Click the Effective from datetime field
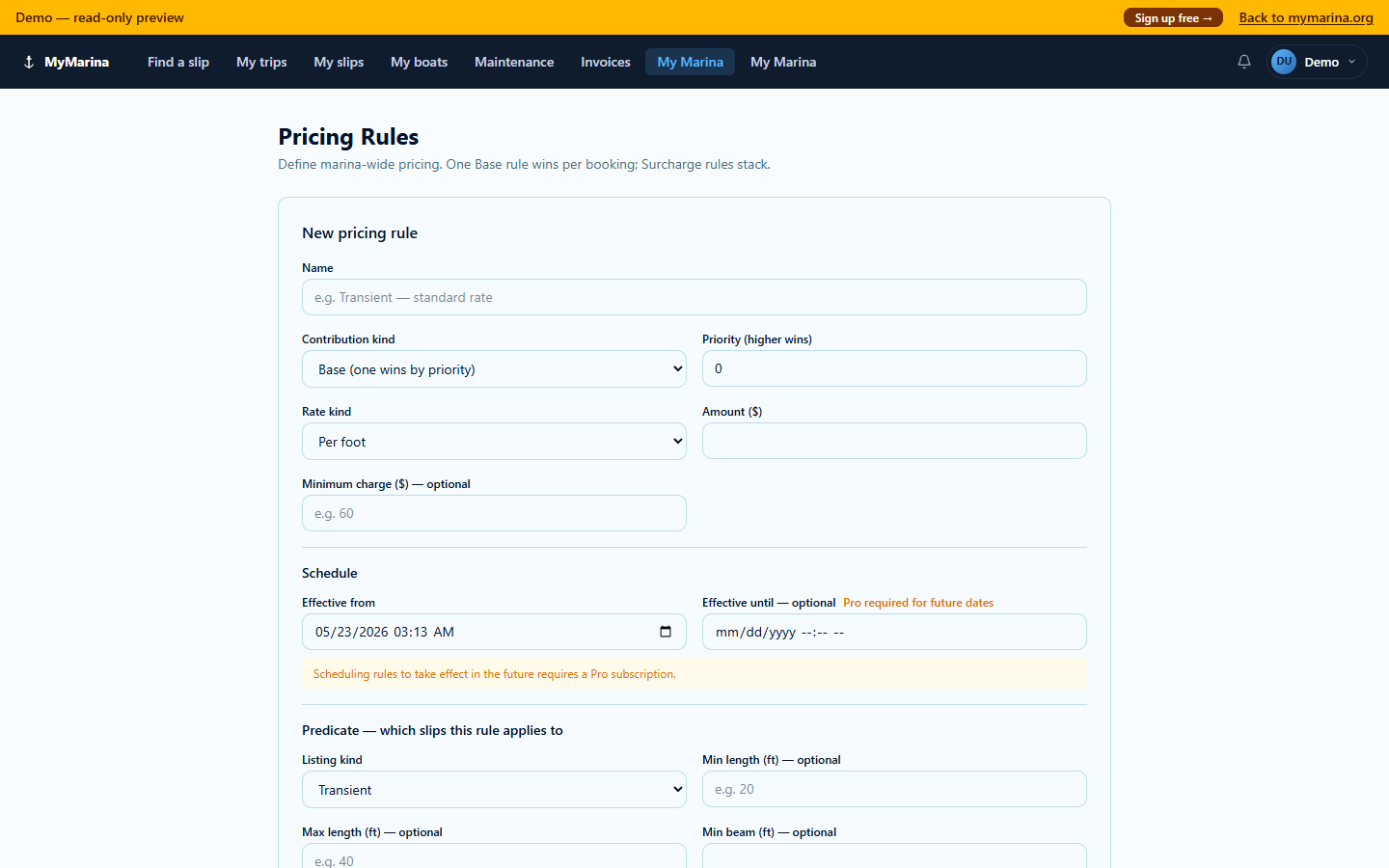This screenshot has height=868, width=1389. tap(494, 632)
